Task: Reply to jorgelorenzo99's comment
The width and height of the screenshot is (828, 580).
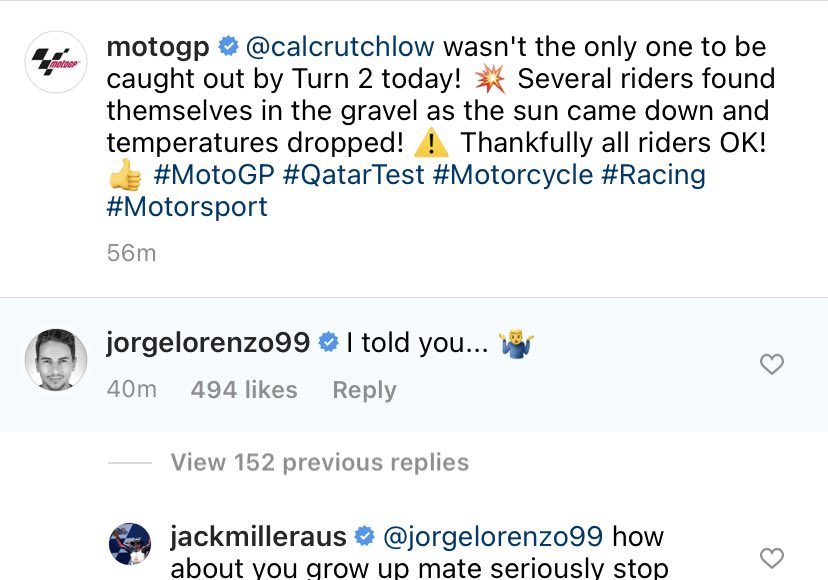Action: click(x=364, y=390)
